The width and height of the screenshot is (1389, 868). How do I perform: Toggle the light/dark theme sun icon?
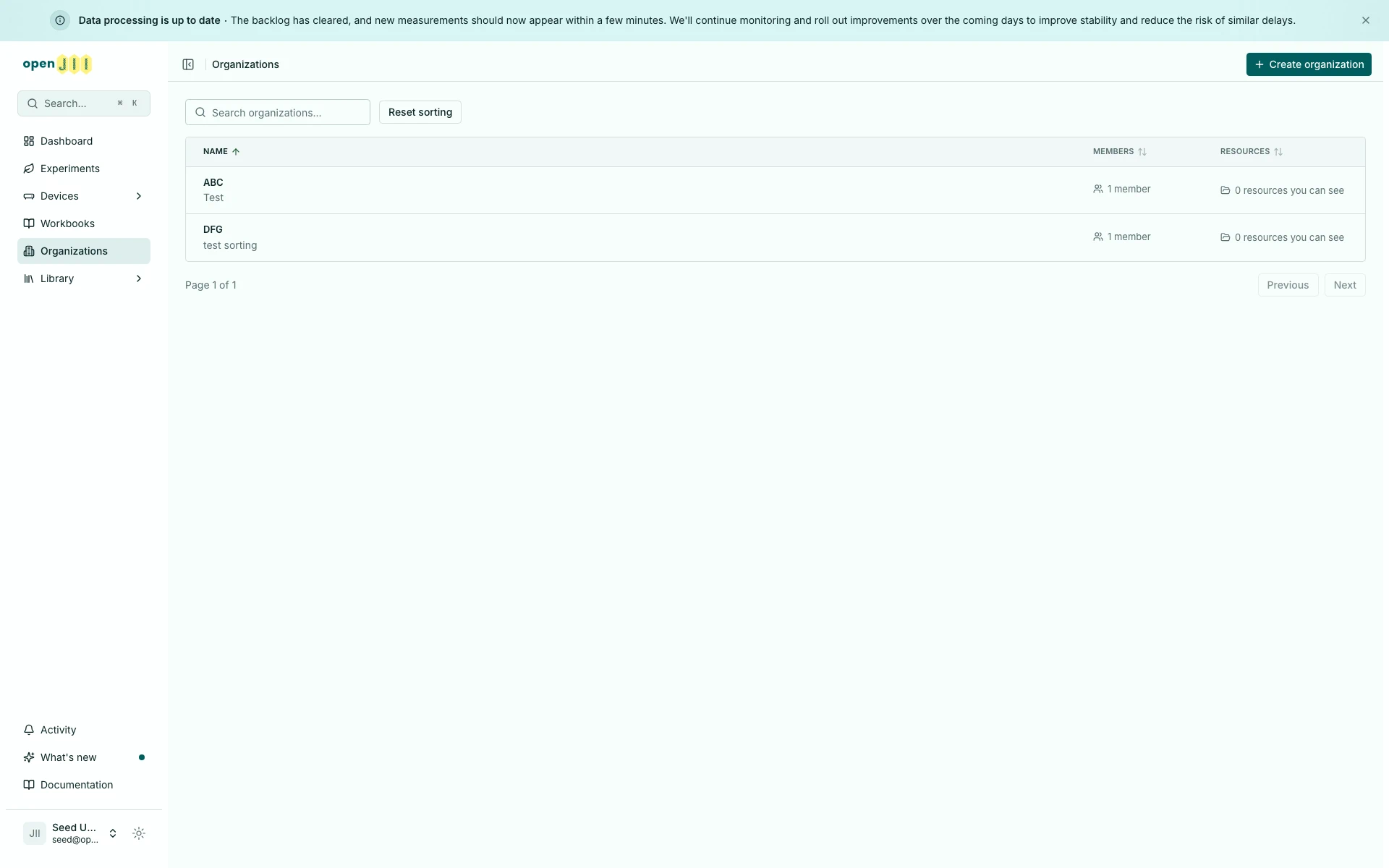click(139, 833)
